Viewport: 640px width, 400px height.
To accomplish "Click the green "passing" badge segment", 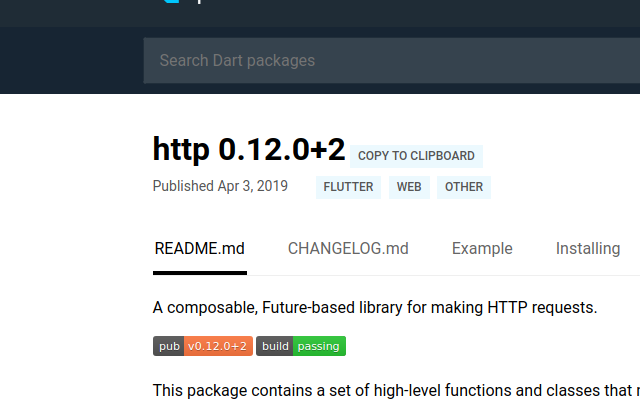I will 319,347.
